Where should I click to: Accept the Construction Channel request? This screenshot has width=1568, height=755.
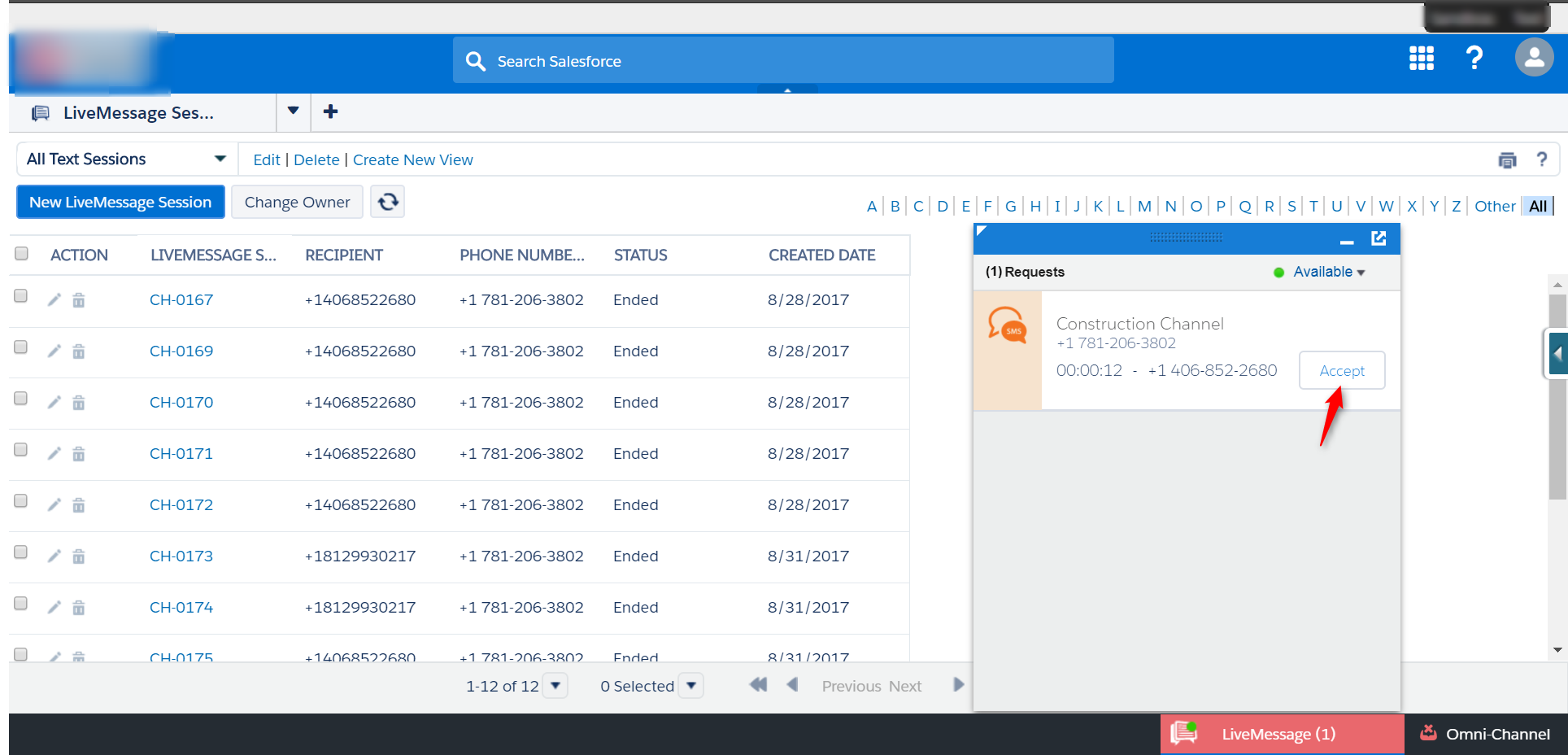point(1342,371)
